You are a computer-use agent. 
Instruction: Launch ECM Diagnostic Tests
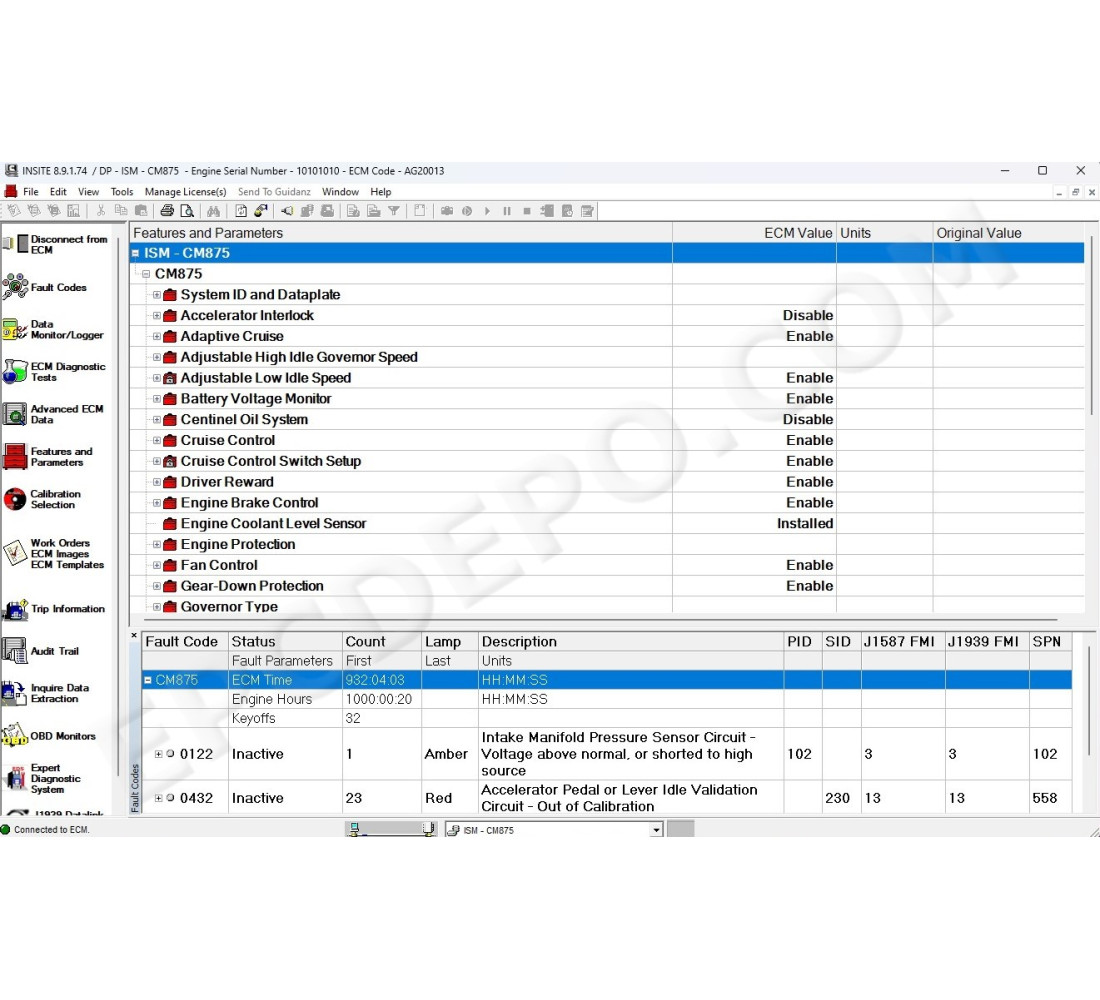coord(15,372)
